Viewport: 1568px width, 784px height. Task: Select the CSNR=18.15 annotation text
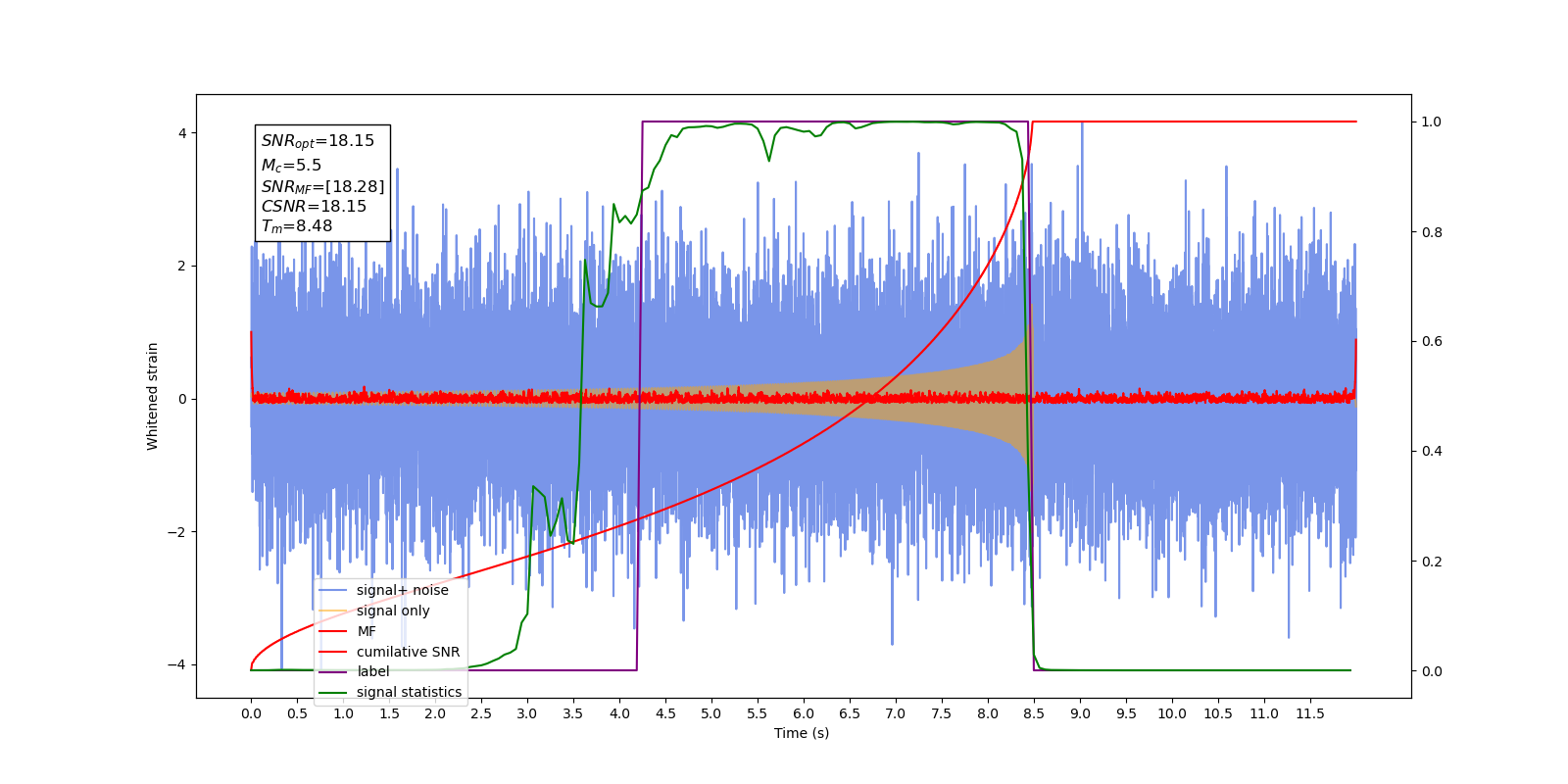click(314, 206)
